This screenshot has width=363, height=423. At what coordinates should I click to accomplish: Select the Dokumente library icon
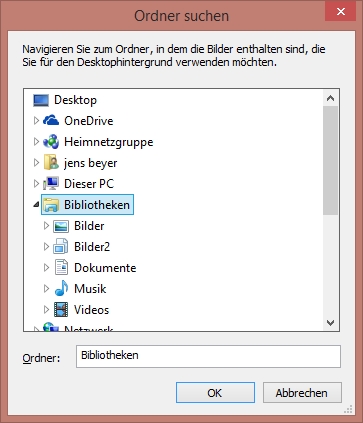pyautogui.click(x=61, y=268)
